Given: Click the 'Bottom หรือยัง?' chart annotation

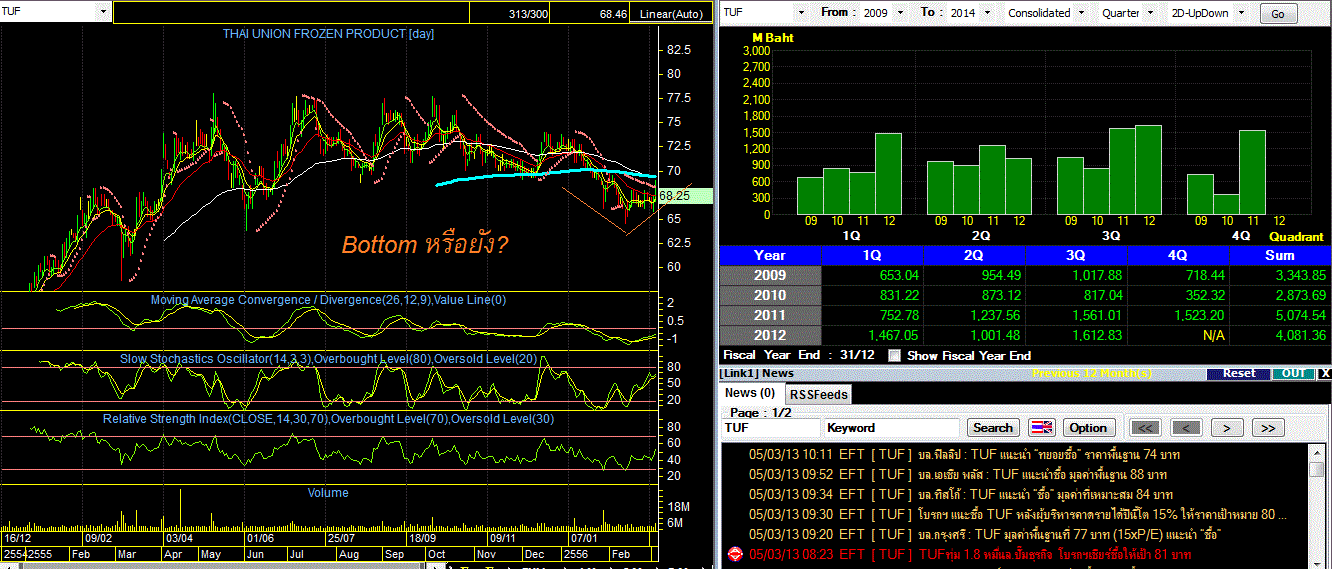Looking at the screenshot, I should click(x=425, y=245).
